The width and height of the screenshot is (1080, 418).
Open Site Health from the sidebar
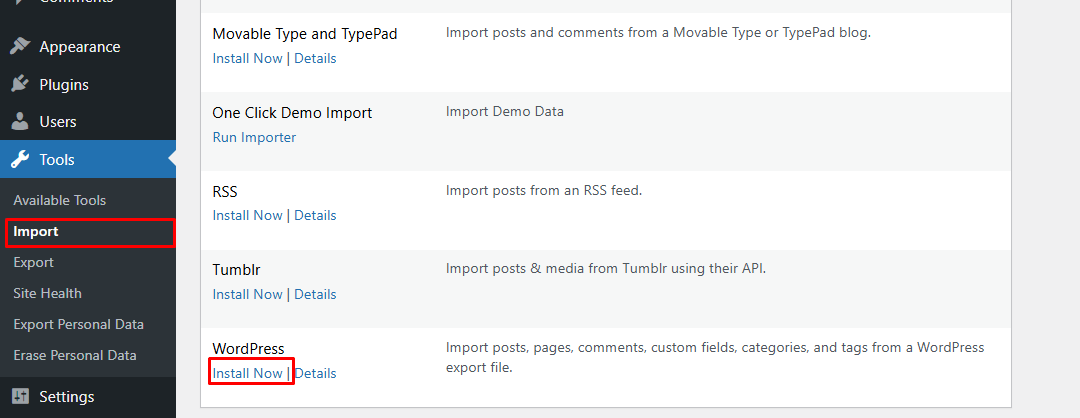point(47,293)
